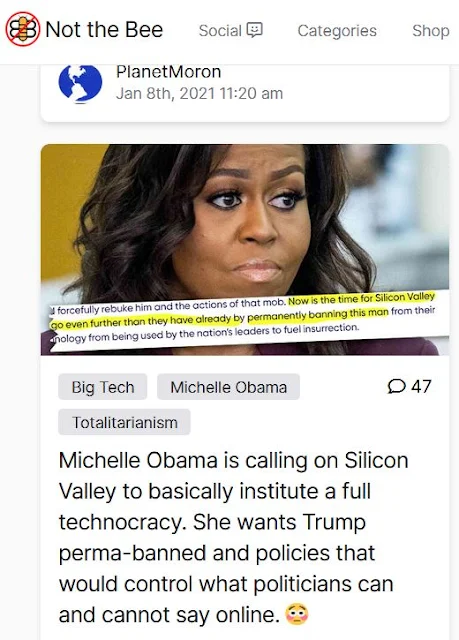Open the Michelle Obama article image
459x640 pixels.
click(x=245, y=250)
